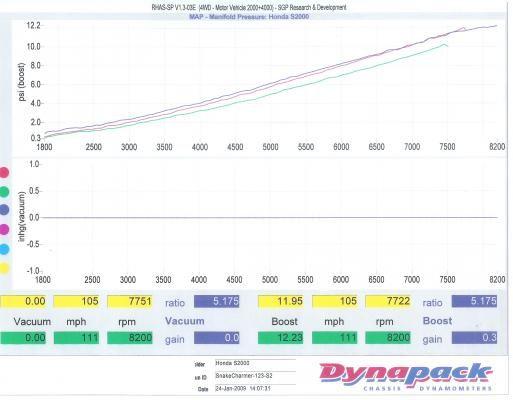
Task: Click the magenta run color dot
Action: click(4, 230)
